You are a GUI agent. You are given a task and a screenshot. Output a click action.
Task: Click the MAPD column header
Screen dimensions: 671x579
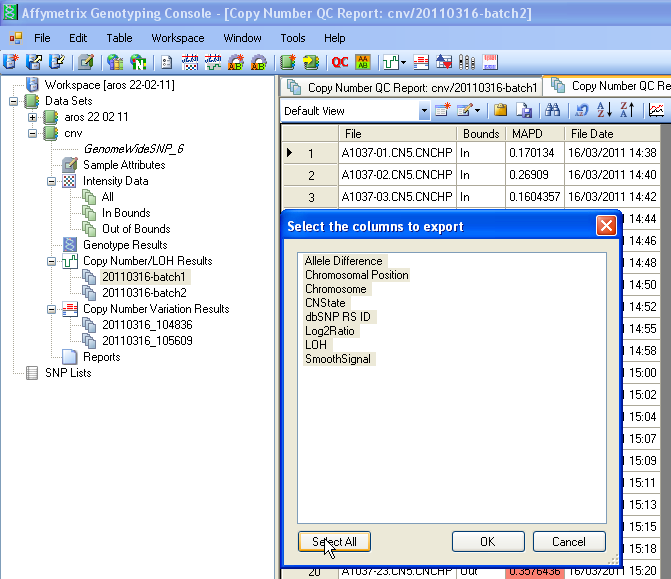534,134
